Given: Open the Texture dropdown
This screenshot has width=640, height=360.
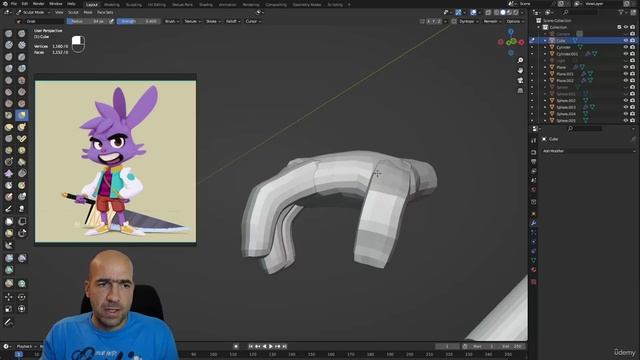Looking at the screenshot, I should (x=192, y=21).
